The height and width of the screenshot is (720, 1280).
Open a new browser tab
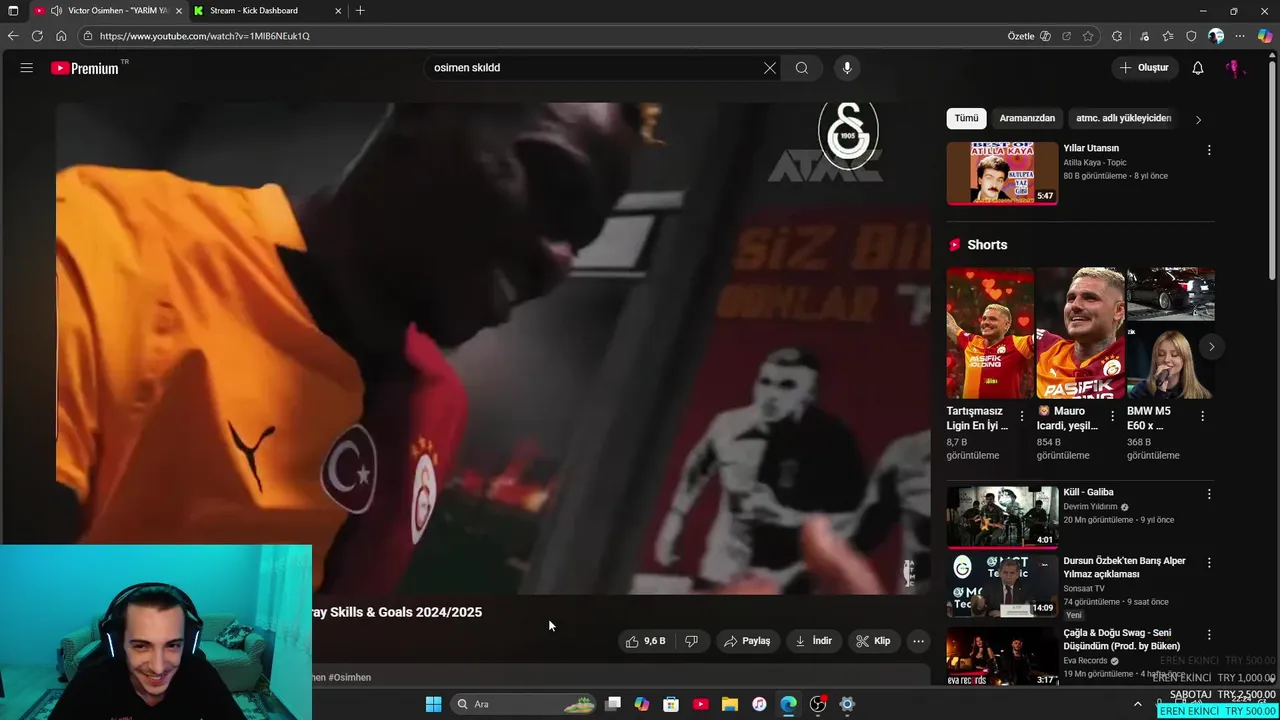click(360, 11)
